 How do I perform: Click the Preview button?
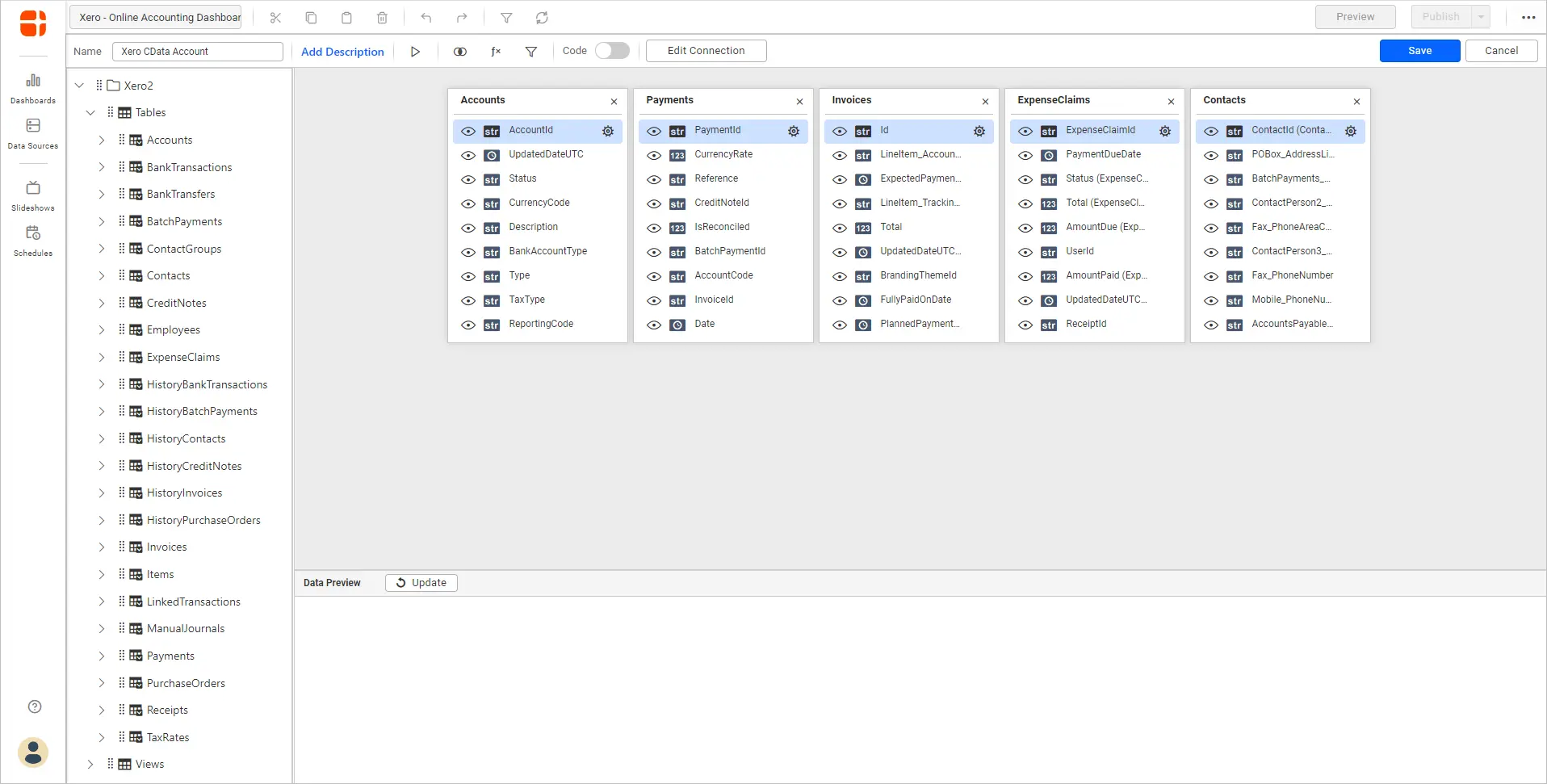1355,17
